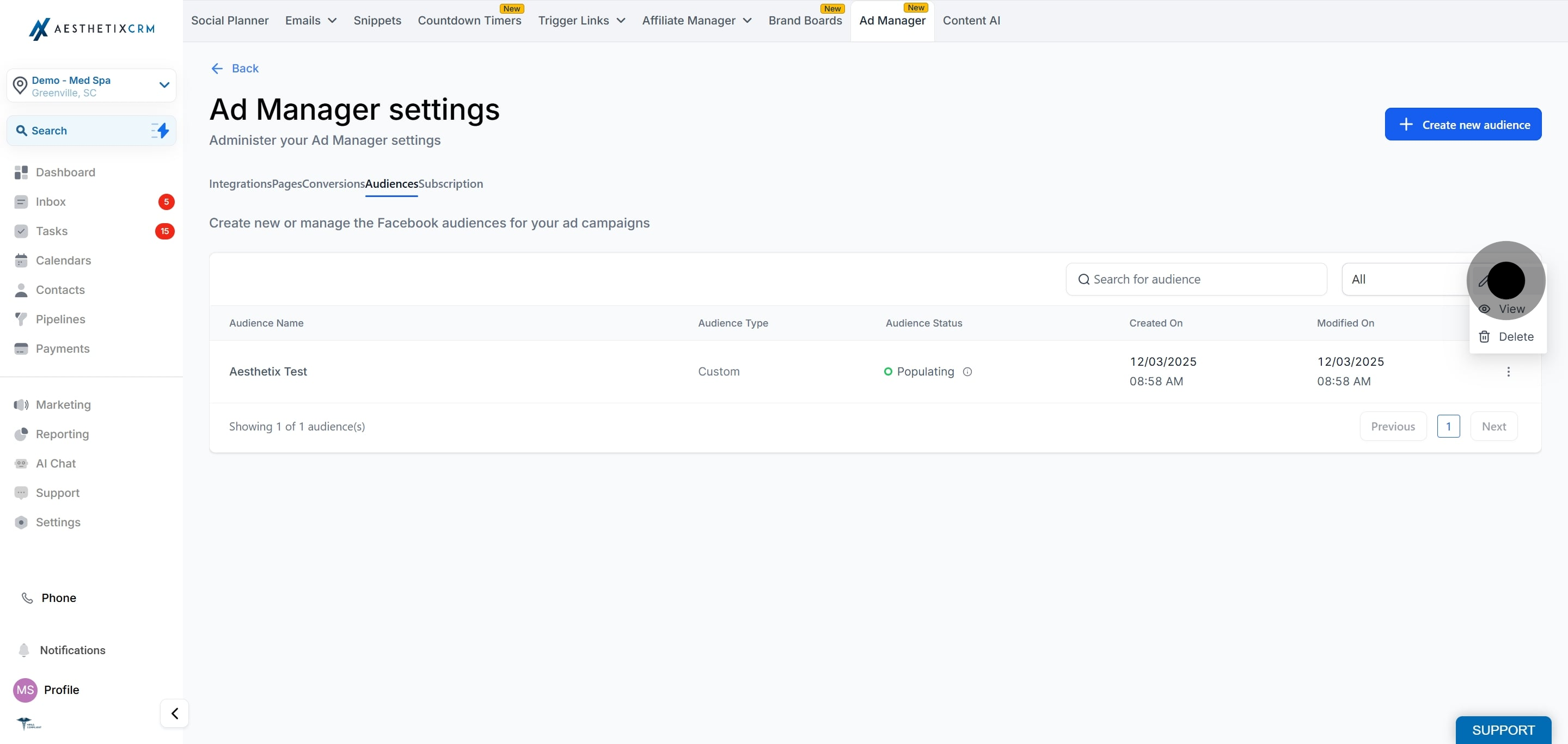Expand the Emails dropdown menu

(311, 21)
